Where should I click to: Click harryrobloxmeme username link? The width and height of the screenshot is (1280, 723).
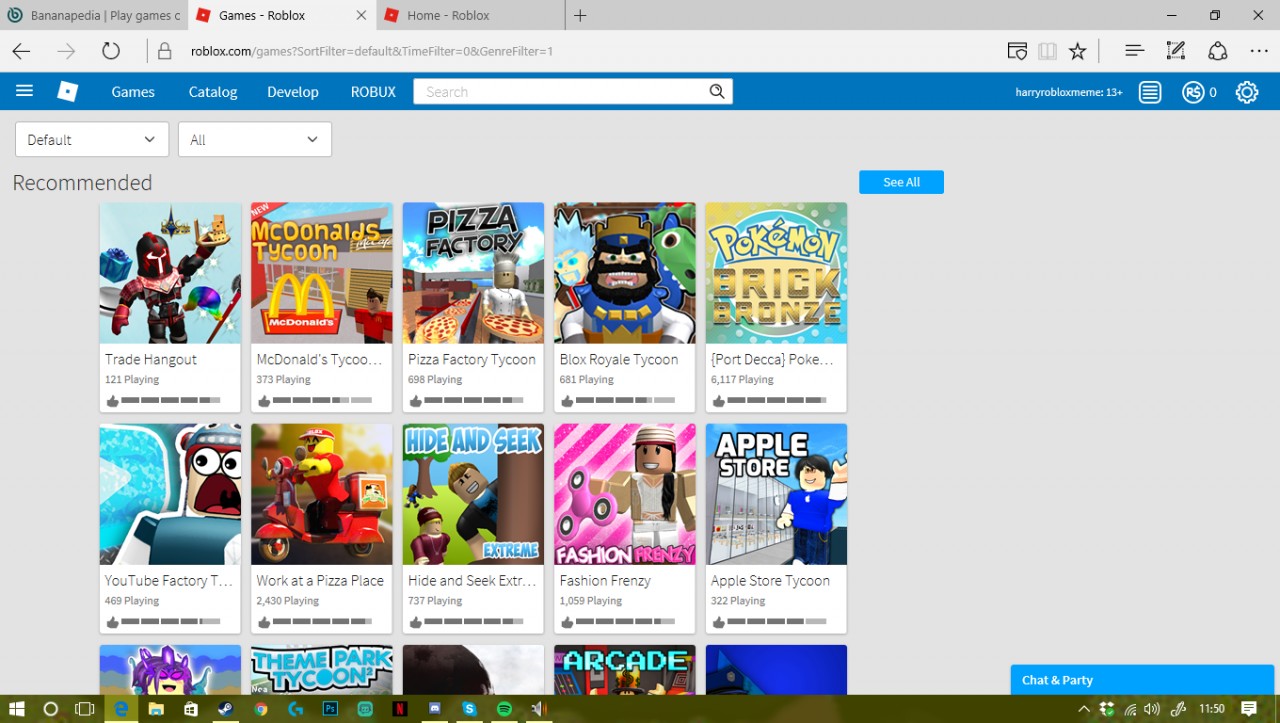coord(1069,92)
